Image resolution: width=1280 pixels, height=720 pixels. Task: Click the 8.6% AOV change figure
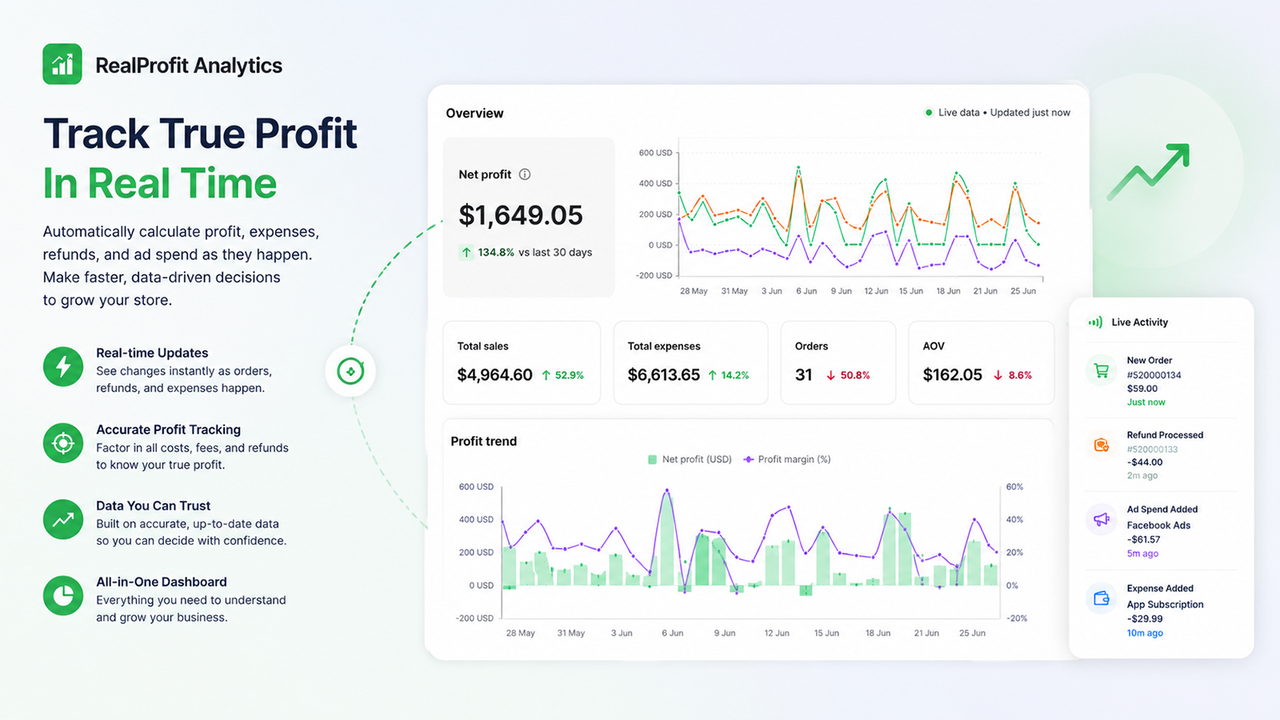pyautogui.click(x=1020, y=375)
